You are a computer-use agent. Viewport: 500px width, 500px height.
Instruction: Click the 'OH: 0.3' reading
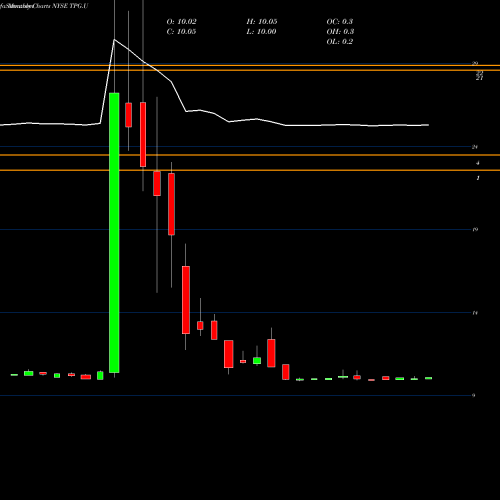pyautogui.click(x=340, y=32)
